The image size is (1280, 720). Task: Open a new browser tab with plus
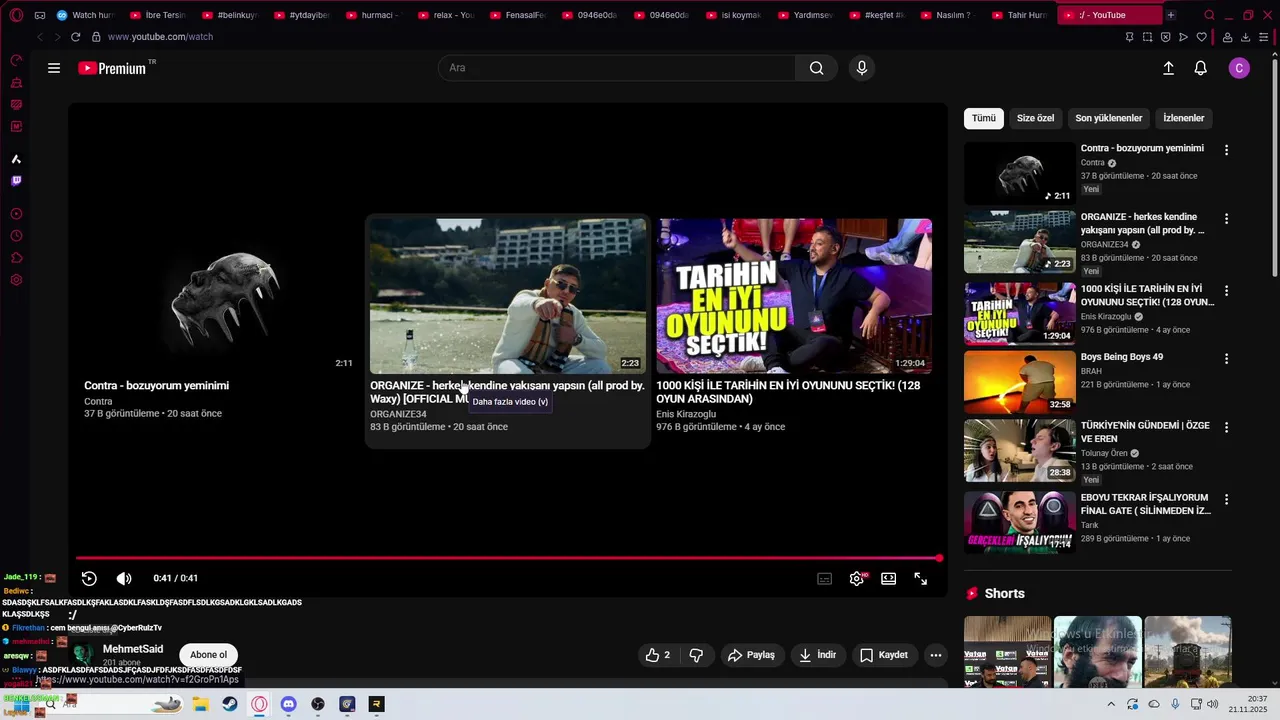1171,15
